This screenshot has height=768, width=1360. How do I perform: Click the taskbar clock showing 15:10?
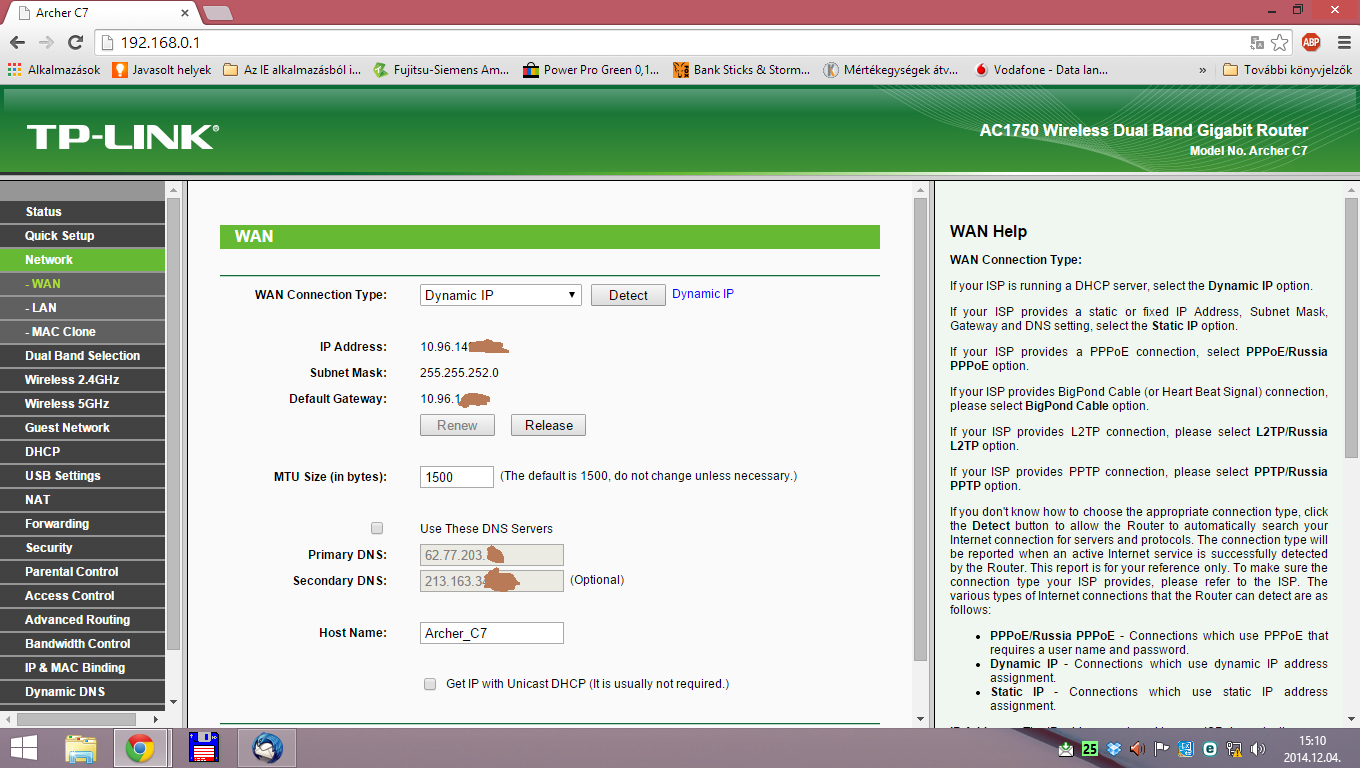(1312, 748)
